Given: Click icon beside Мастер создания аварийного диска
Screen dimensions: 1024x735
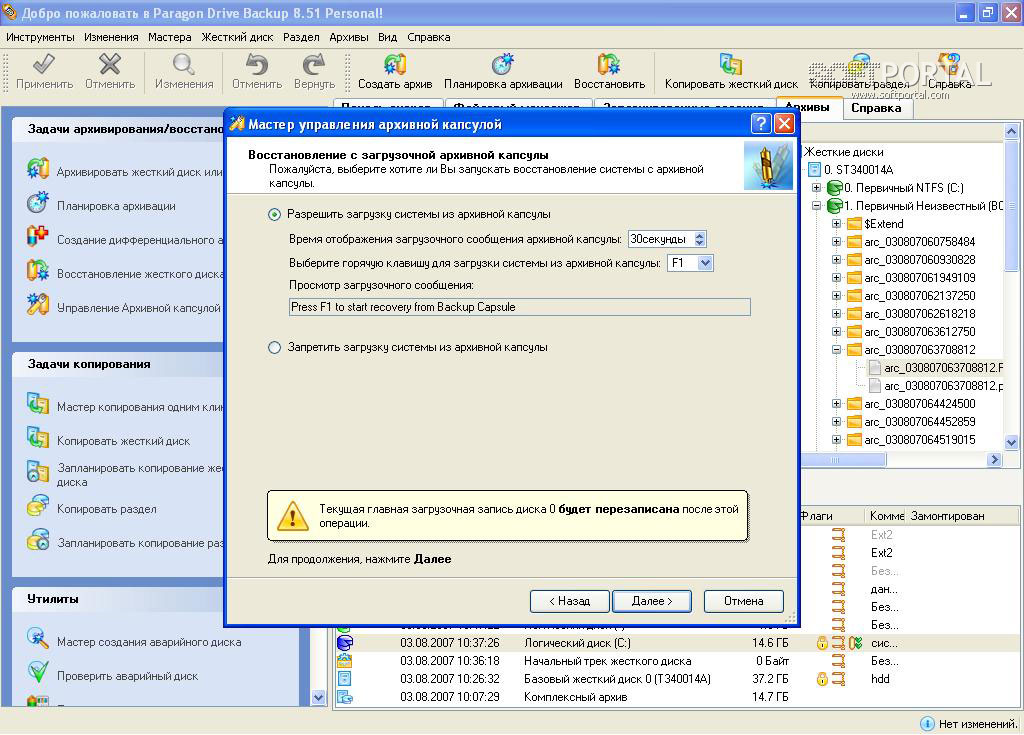Looking at the screenshot, I should 38,638.
